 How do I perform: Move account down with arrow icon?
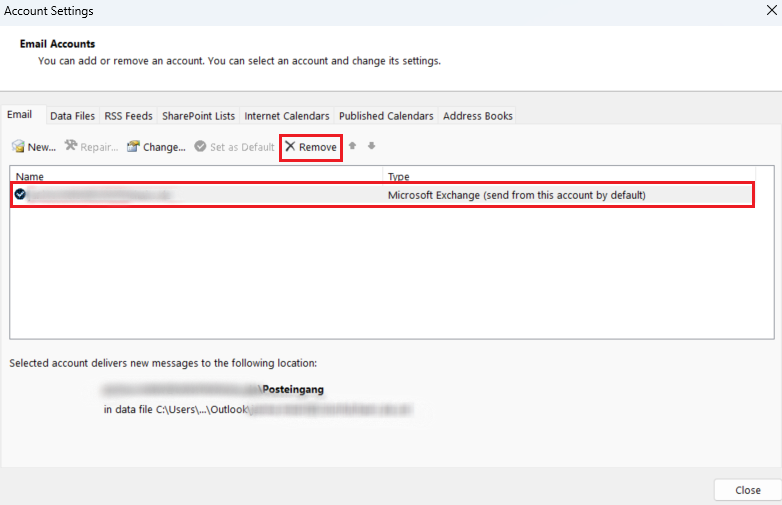371,146
